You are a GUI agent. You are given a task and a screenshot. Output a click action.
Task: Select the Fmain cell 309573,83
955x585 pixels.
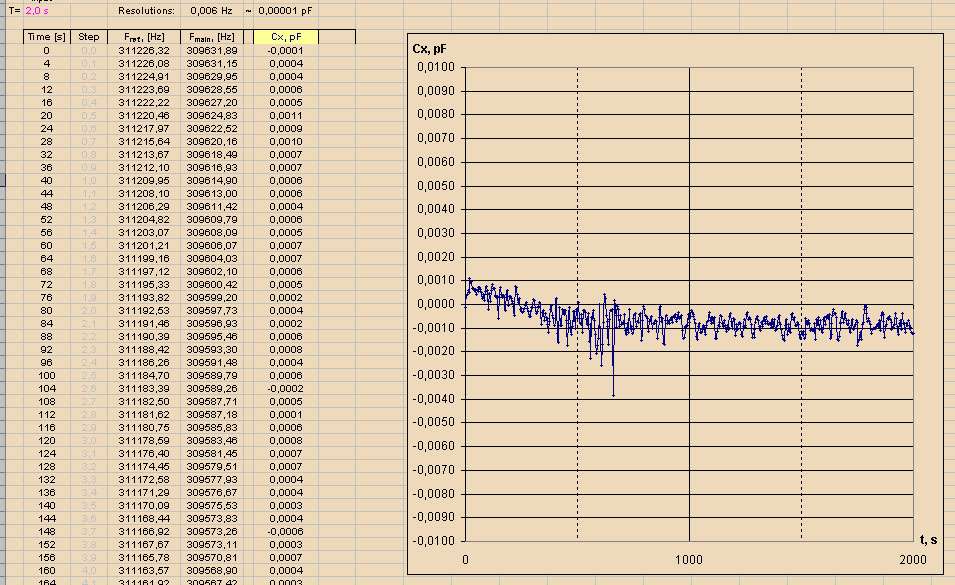click(x=211, y=519)
